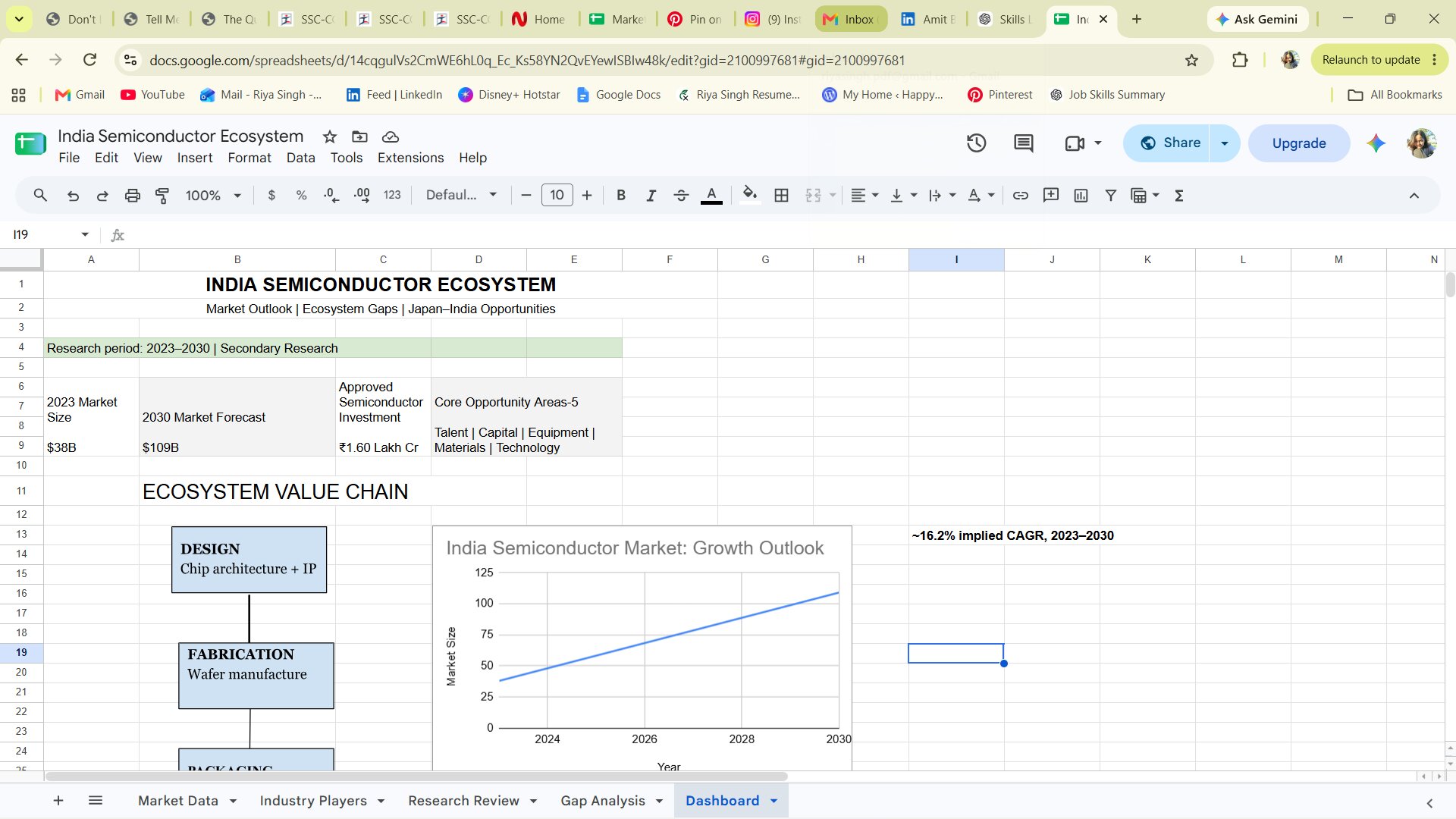
Task: Switch to the Gap Analysis sheet tab
Action: pos(602,801)
